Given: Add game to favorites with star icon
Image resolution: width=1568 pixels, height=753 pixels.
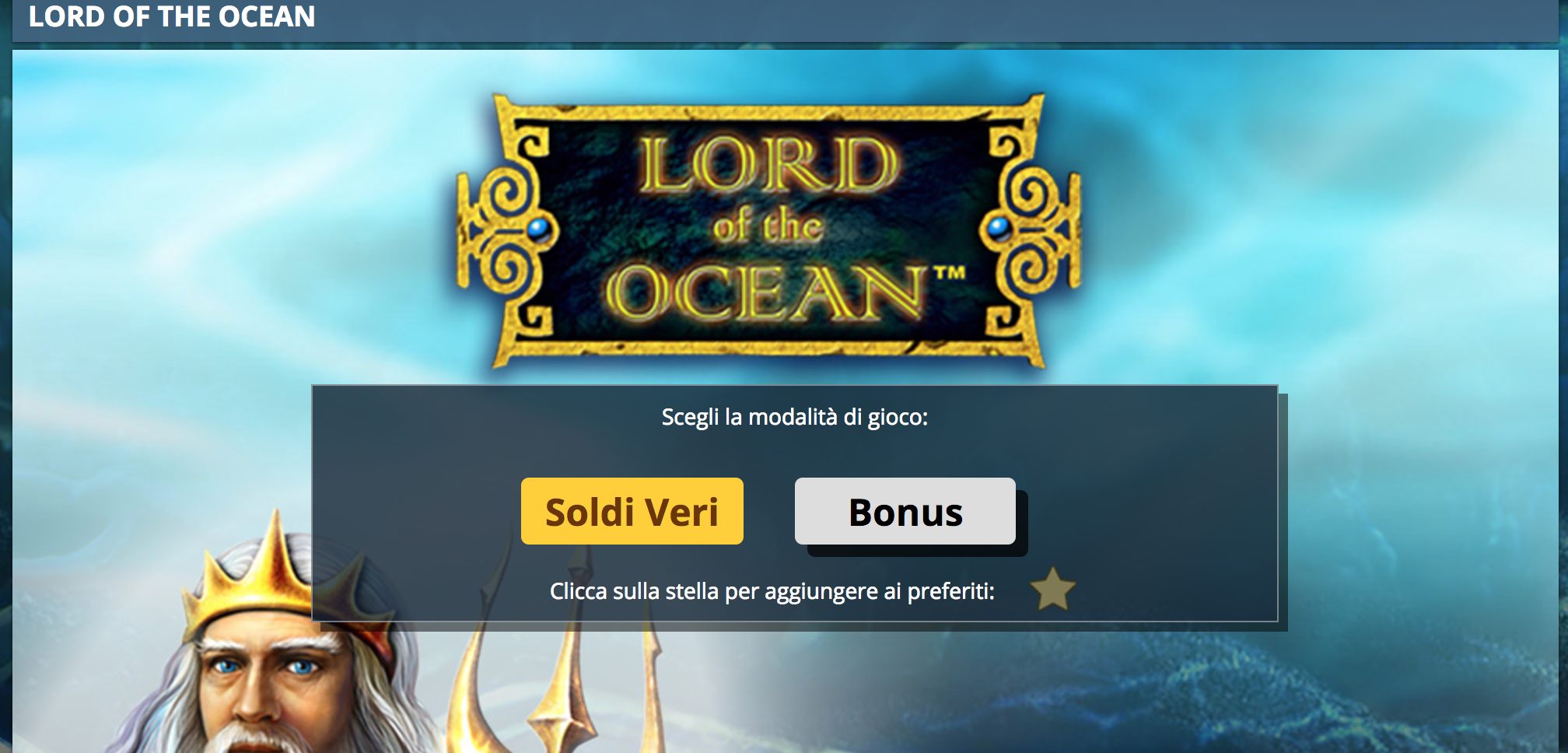Looking at the screenshot, I should coord(1052,590).
